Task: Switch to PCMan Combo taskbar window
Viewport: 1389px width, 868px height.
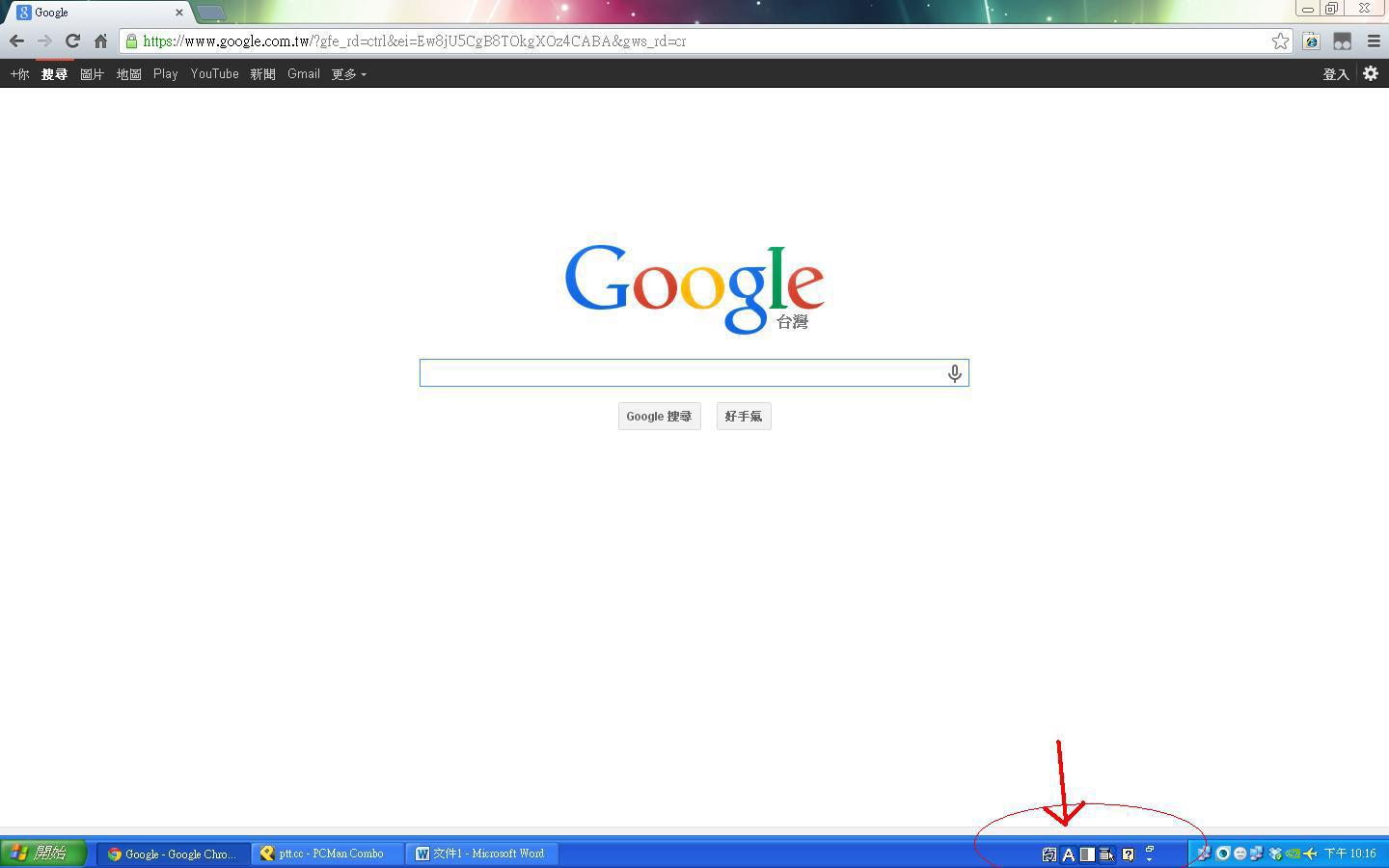Action: coord(327,854)
